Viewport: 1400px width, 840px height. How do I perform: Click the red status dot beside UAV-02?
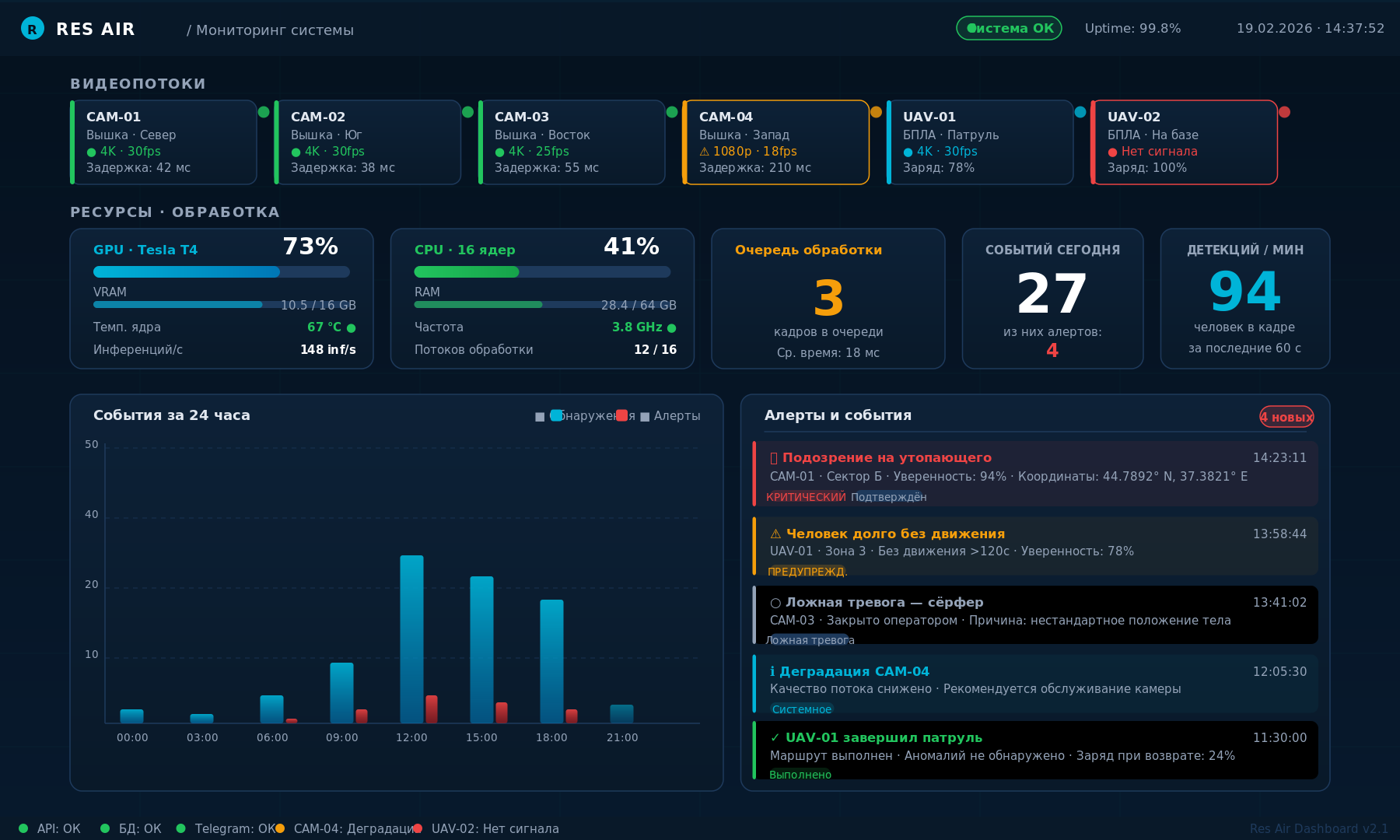pyautogui.click(x=1284, y=112)
